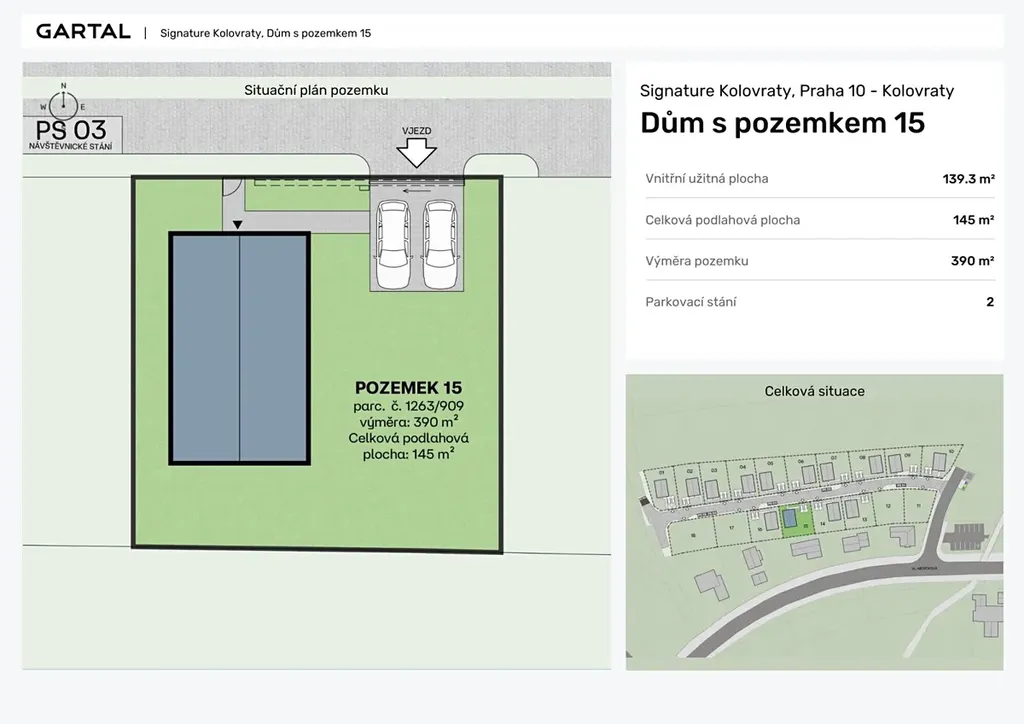Click the compass north indicator icon
Viewport: 1024px width, 724px height.
(63, 103)
